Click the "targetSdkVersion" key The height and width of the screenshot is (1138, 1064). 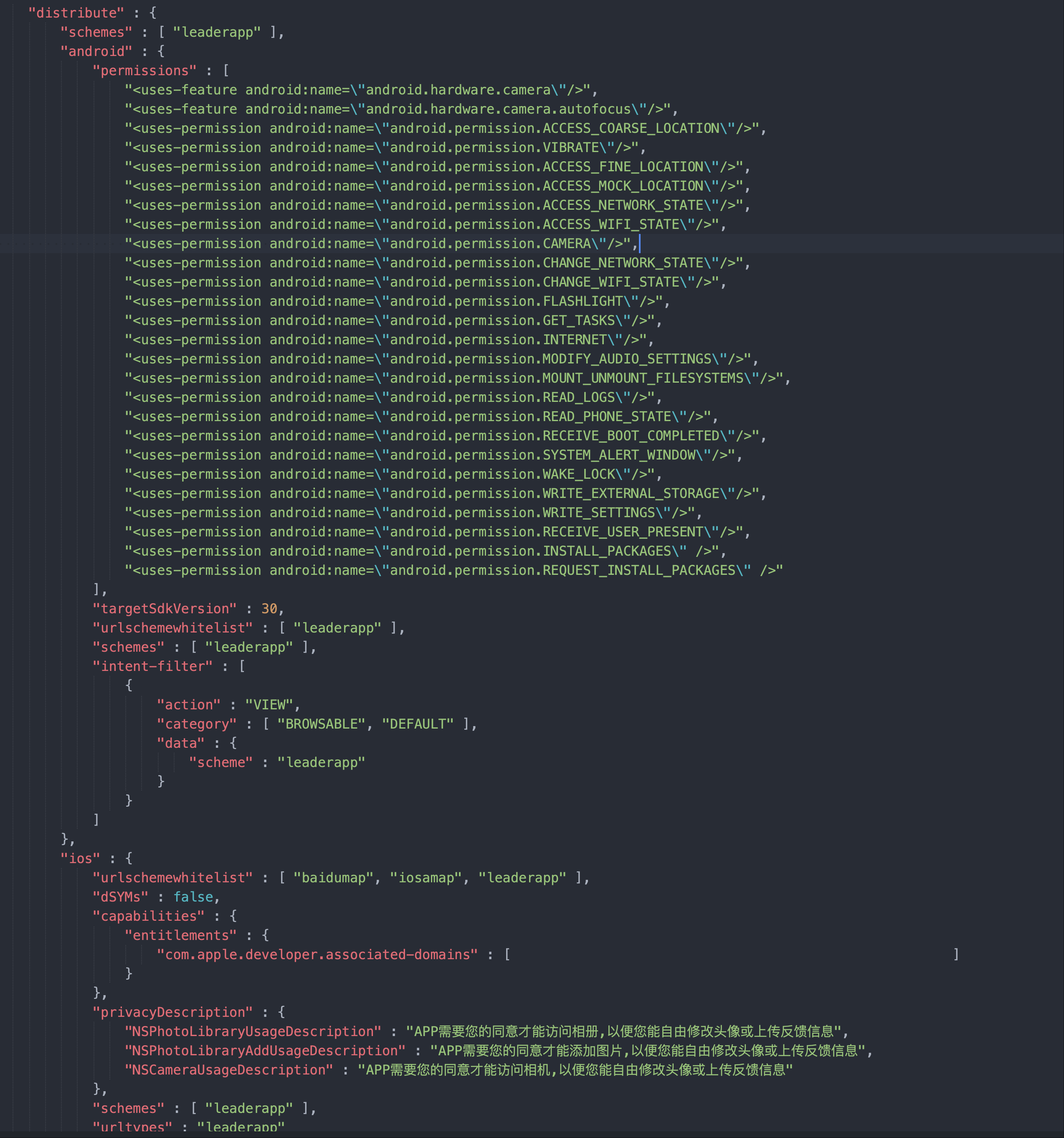[x=164, y=609]
